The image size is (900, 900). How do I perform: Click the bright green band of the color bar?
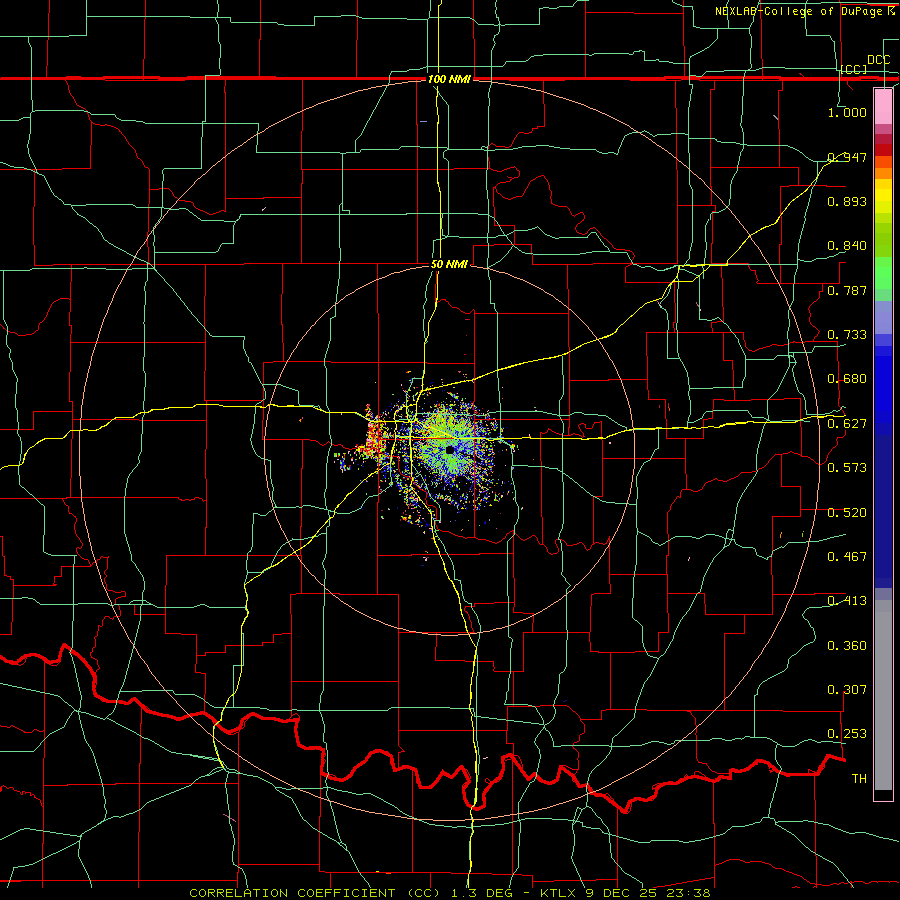pos(883,273)
